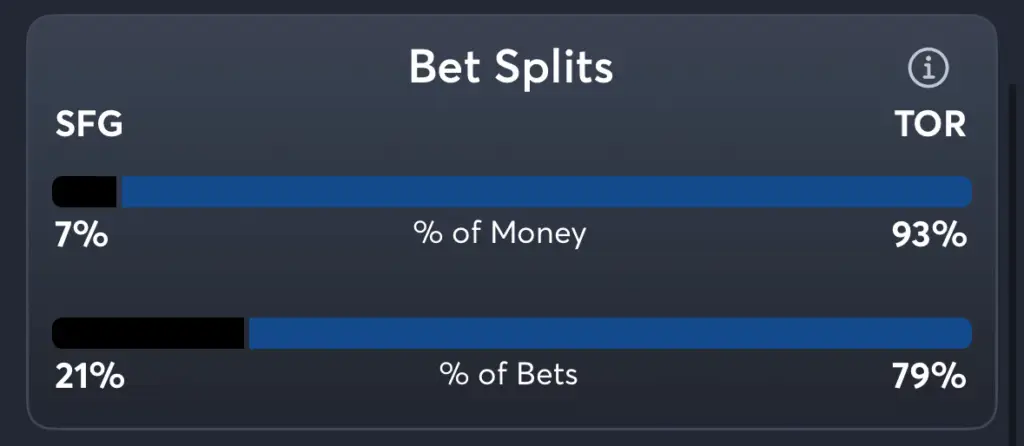The height and width of the screenshot is (446, 1024).
Task: Click the right end of bets bar
Action: pyautogui.click(x=965, y=333)
